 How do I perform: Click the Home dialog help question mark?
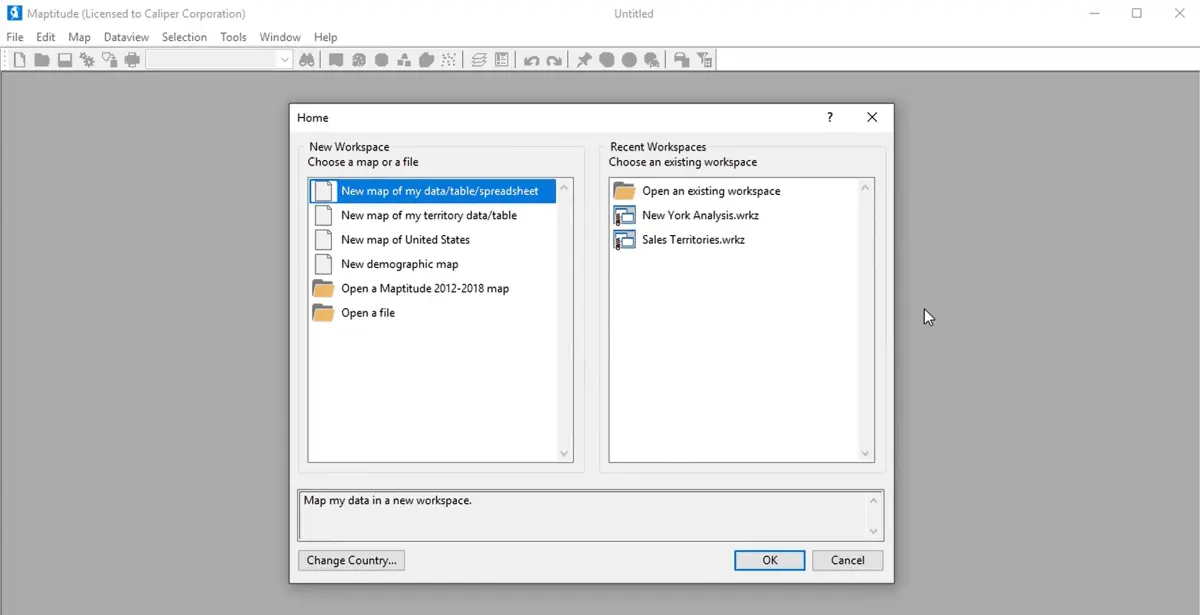coord(829,117)
